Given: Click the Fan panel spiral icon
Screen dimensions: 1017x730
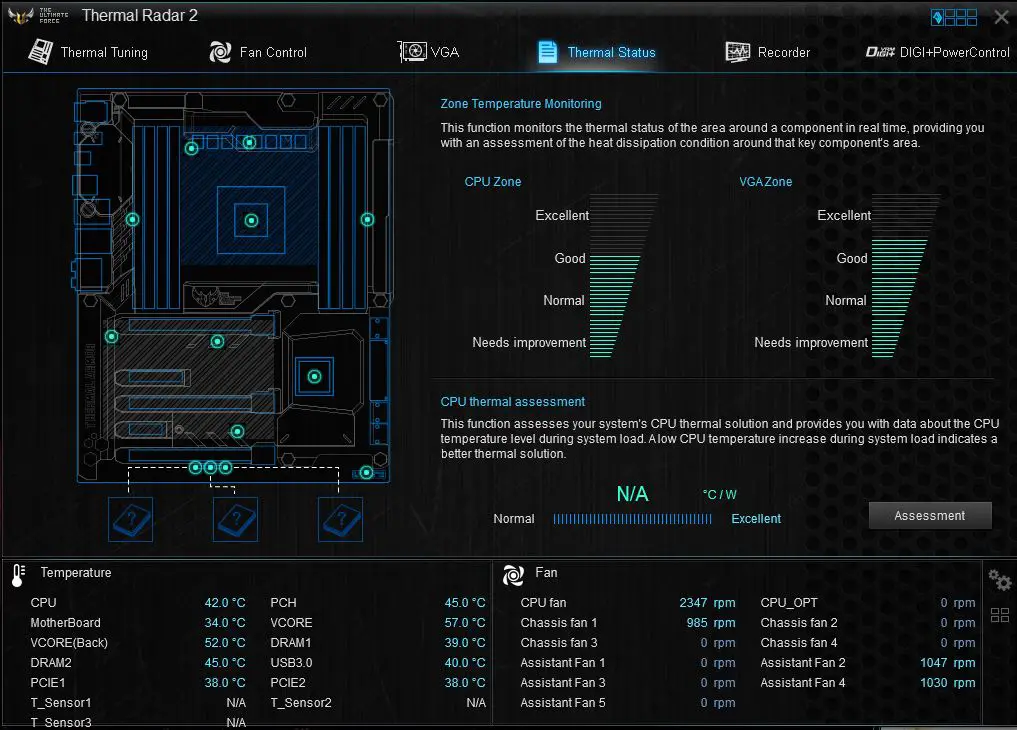Looking at the screenshot, I should coord(513,574).
